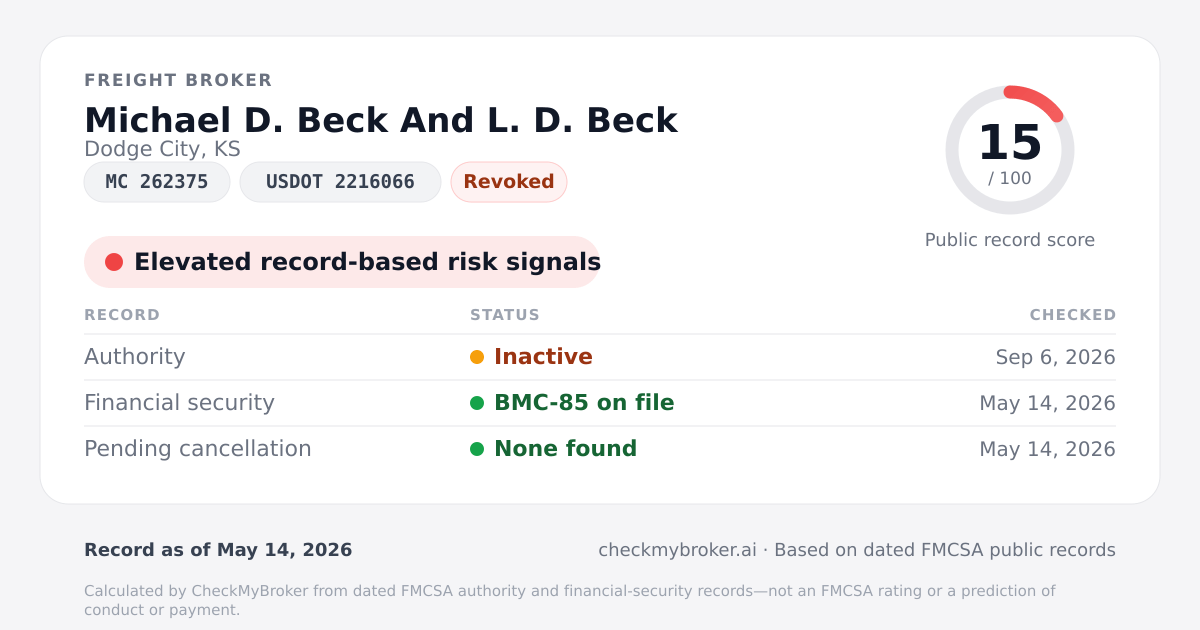
Task: Click the green dot beside BMC-85 on file
Action: pyautogui.click(x=477, y=403)
